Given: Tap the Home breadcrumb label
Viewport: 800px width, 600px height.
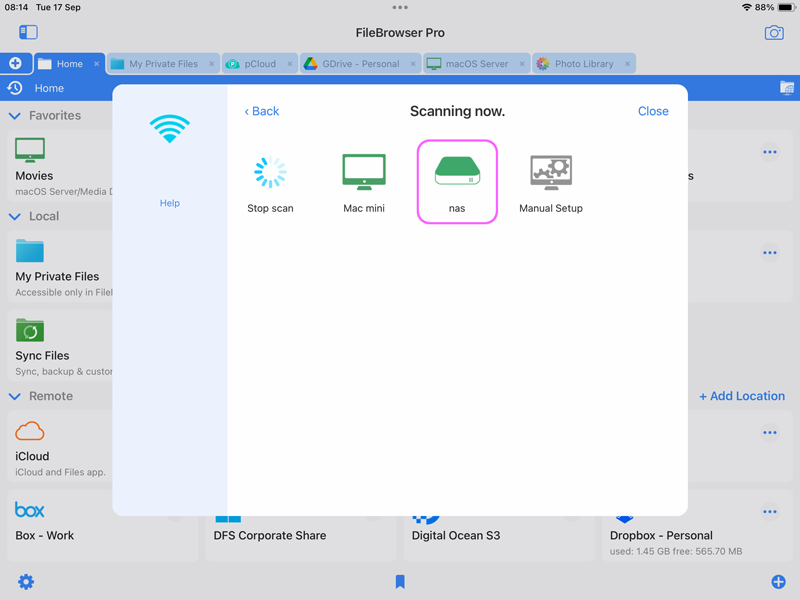Looking at the screenshot, I should [49, 88].
